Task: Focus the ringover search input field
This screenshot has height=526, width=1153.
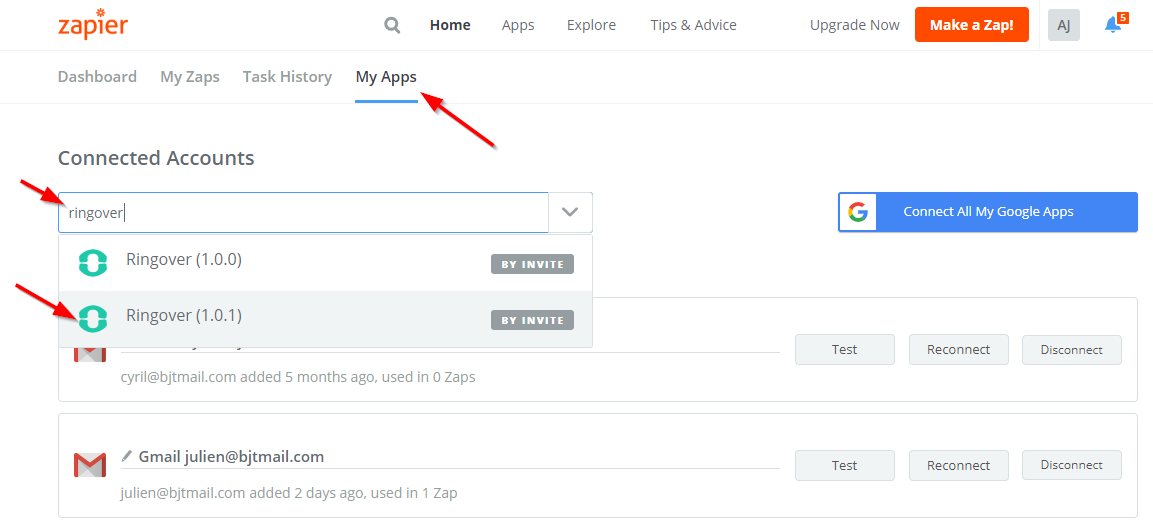Action: (x=304, y=213)
